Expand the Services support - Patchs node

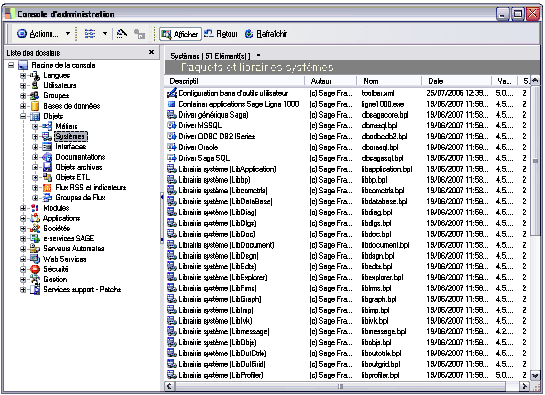[23, 290]
